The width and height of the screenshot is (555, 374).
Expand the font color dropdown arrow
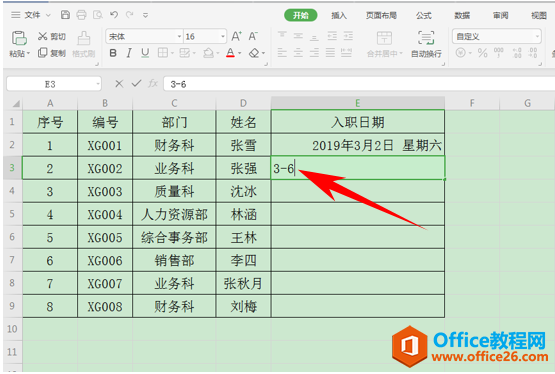coord(240,53)
